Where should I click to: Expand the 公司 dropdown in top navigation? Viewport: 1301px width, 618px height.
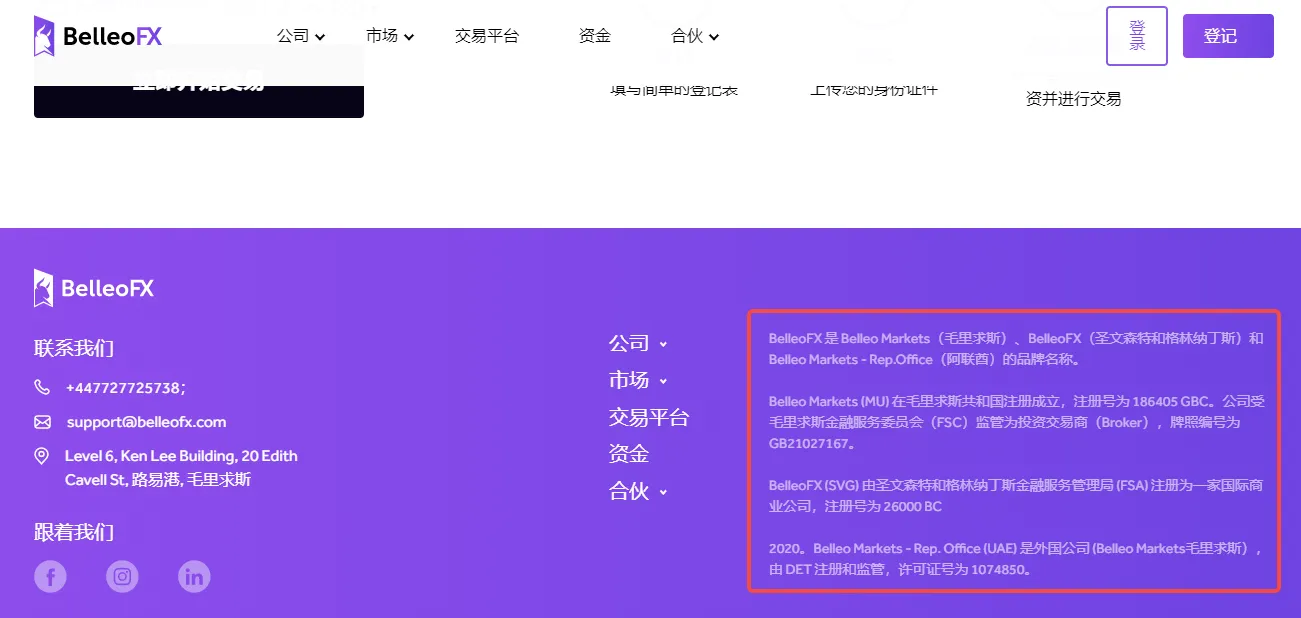click(301, 36)
